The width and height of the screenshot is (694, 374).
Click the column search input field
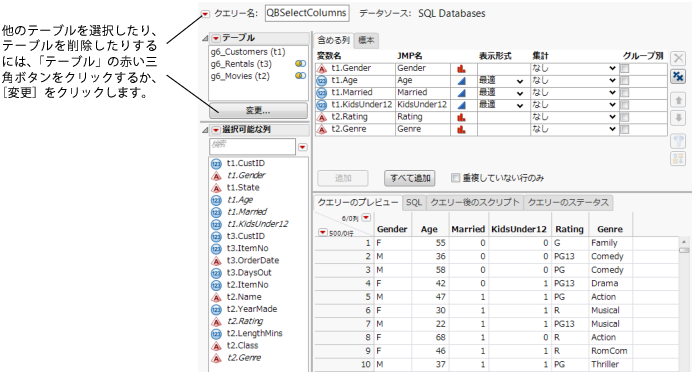[x=252, y=147]
